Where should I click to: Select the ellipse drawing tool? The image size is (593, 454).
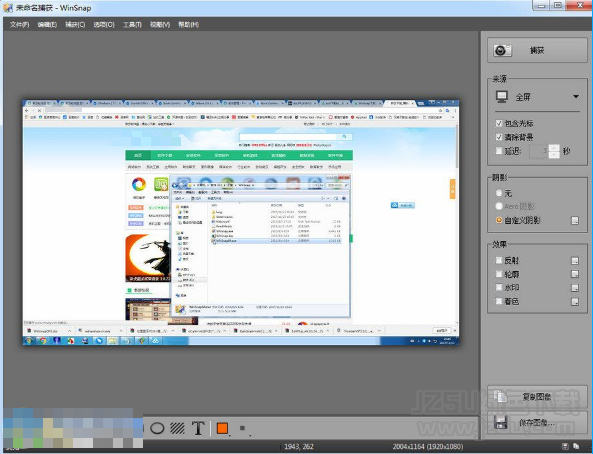tap(157, 428)
